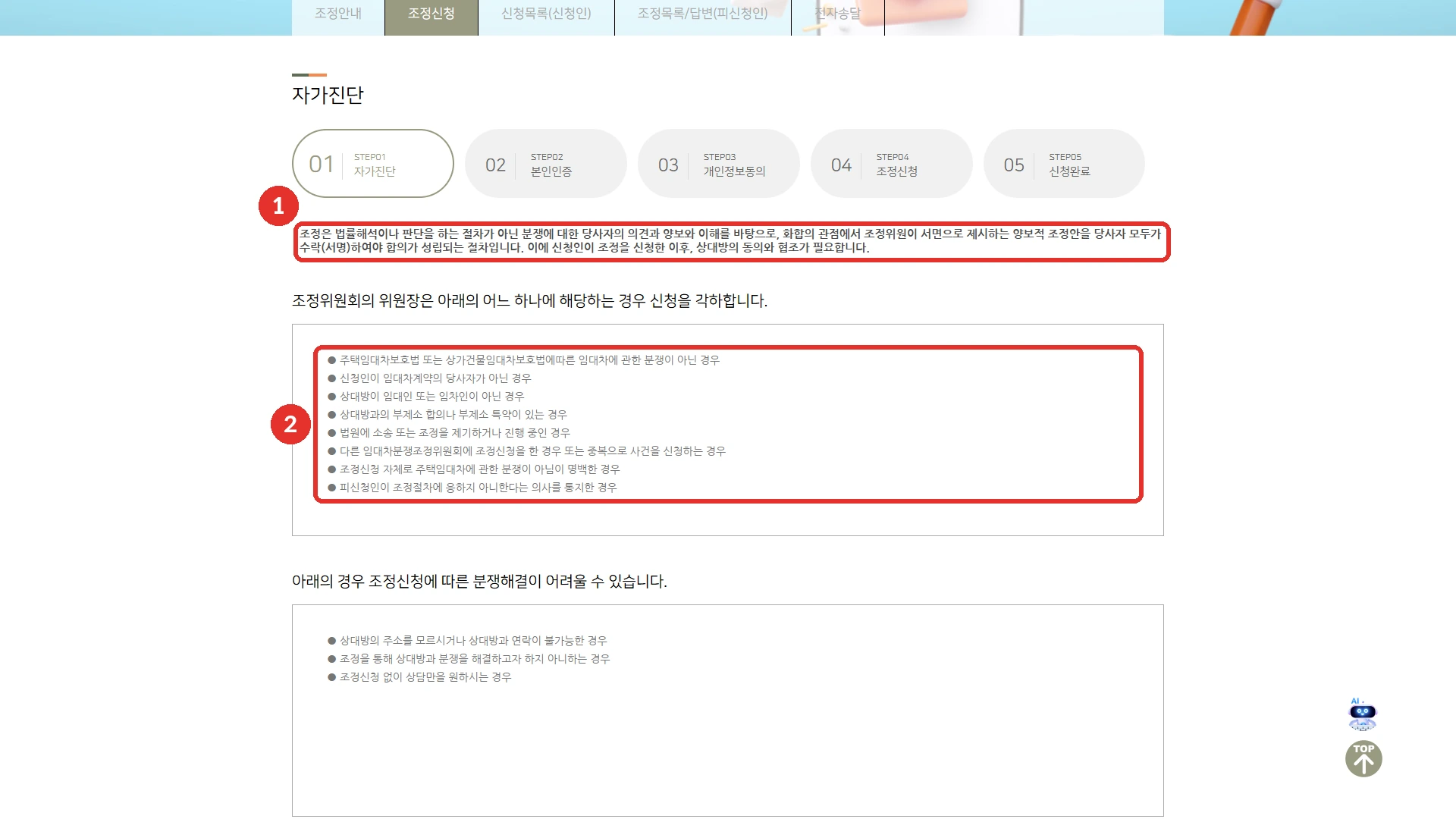Click text '상대방의 주소를 모르시거나 상대방과 연락이 불가능한 경우'
This screenshot has height=819, width=1456.
point(473,641)
